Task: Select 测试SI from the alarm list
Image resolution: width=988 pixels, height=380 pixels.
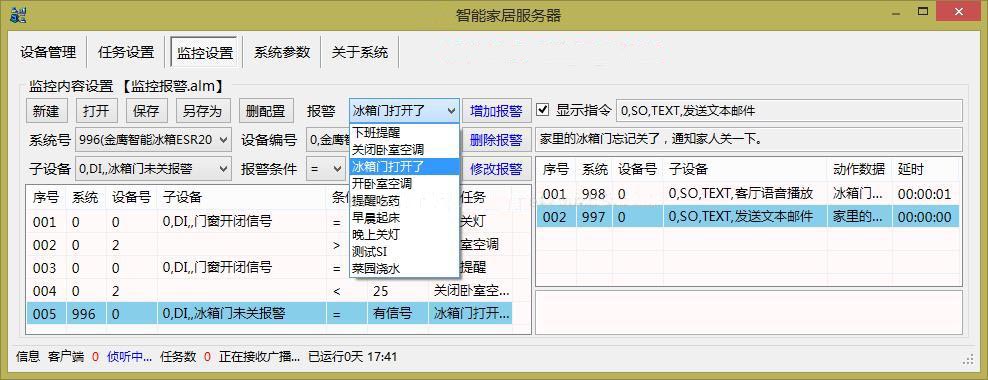Action: tap(405, 252)
